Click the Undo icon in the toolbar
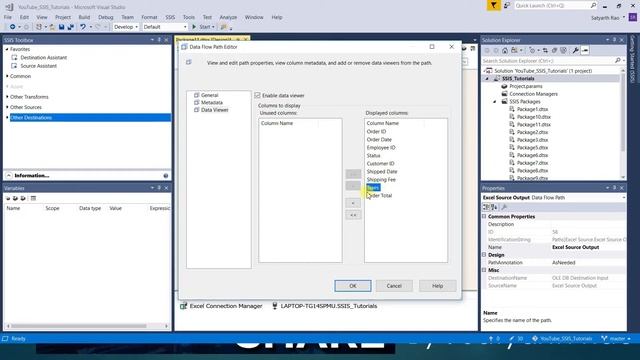Image resolution: width=640 pixels, height=360 pixels. click(x=83, y=27)
